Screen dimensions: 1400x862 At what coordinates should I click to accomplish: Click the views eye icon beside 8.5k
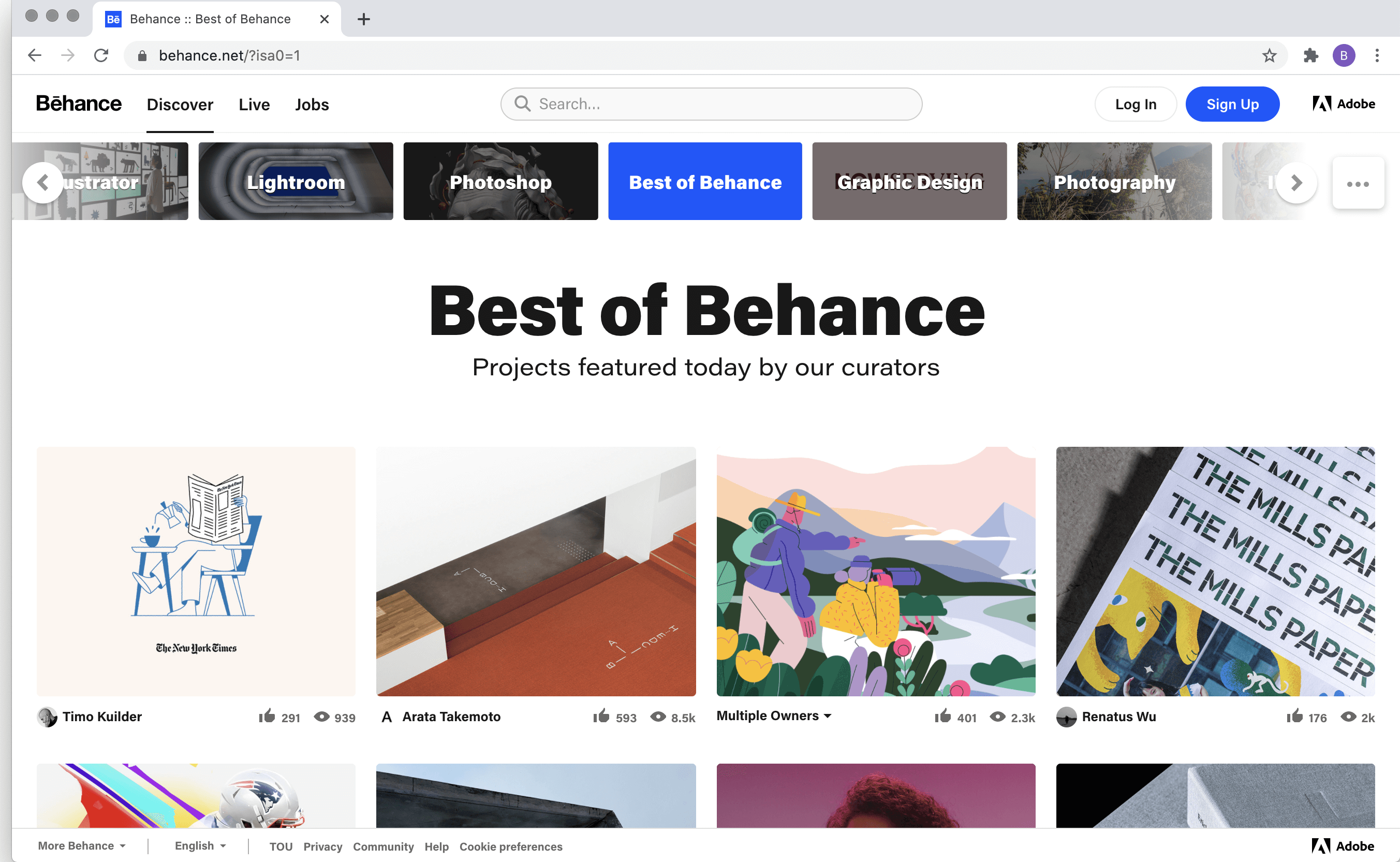coord(658,717)
